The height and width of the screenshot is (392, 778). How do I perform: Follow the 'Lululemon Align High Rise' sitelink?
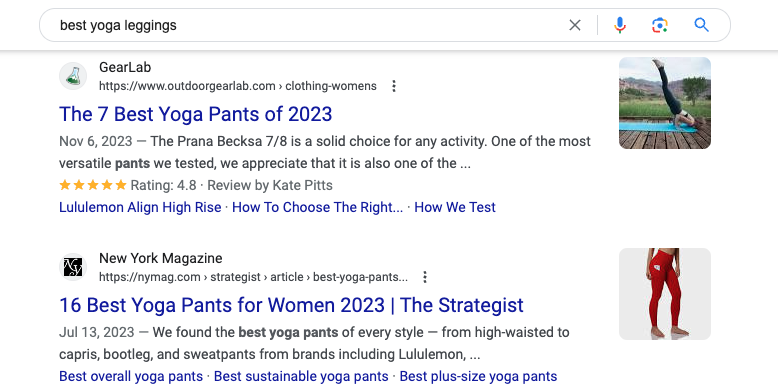[140, 207]
